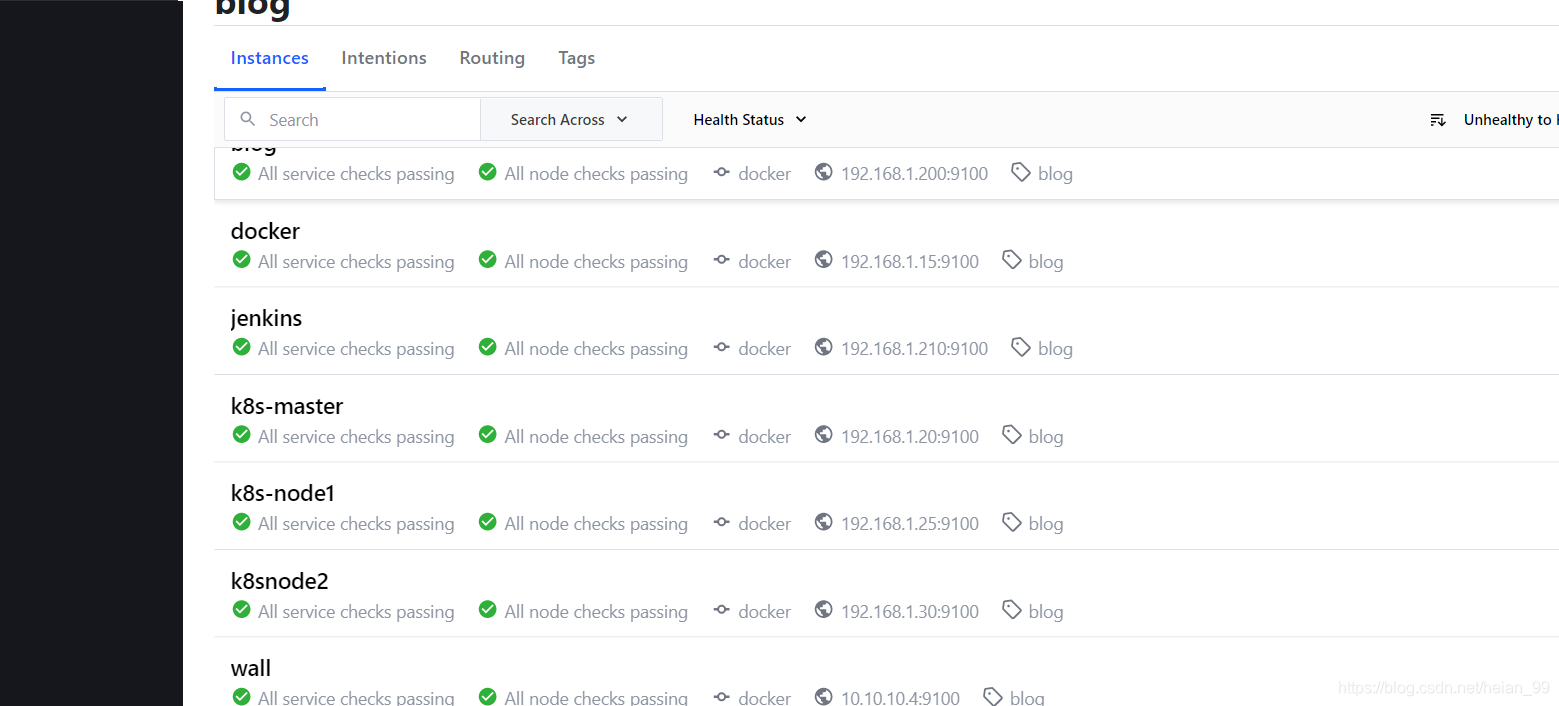Click service check passing icon in k8s-node1 row
Image resolution: width=1559 pixels, height=706 pixels.
click(x=241, y=522)
